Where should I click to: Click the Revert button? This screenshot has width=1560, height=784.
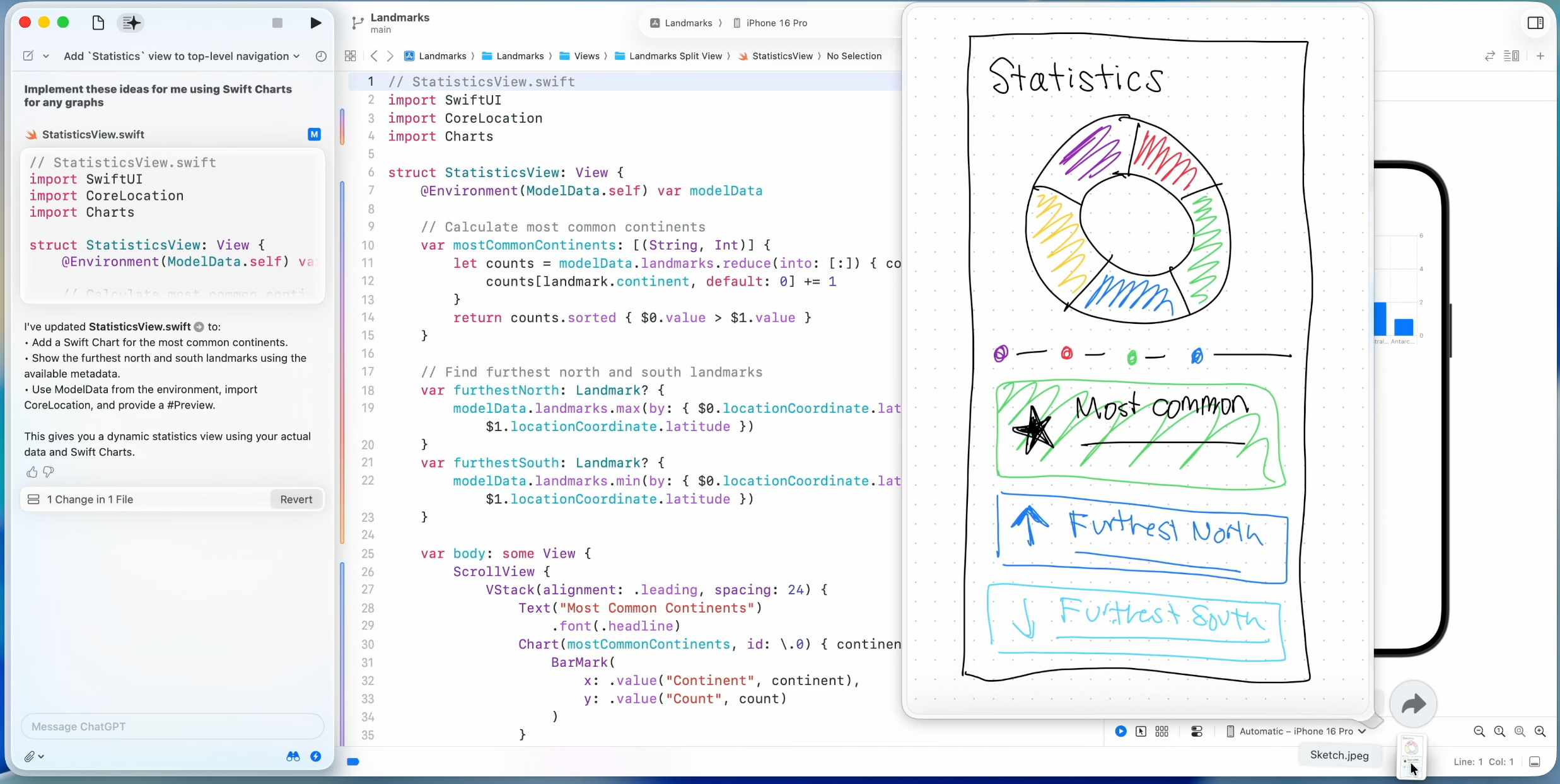(296, 499)
